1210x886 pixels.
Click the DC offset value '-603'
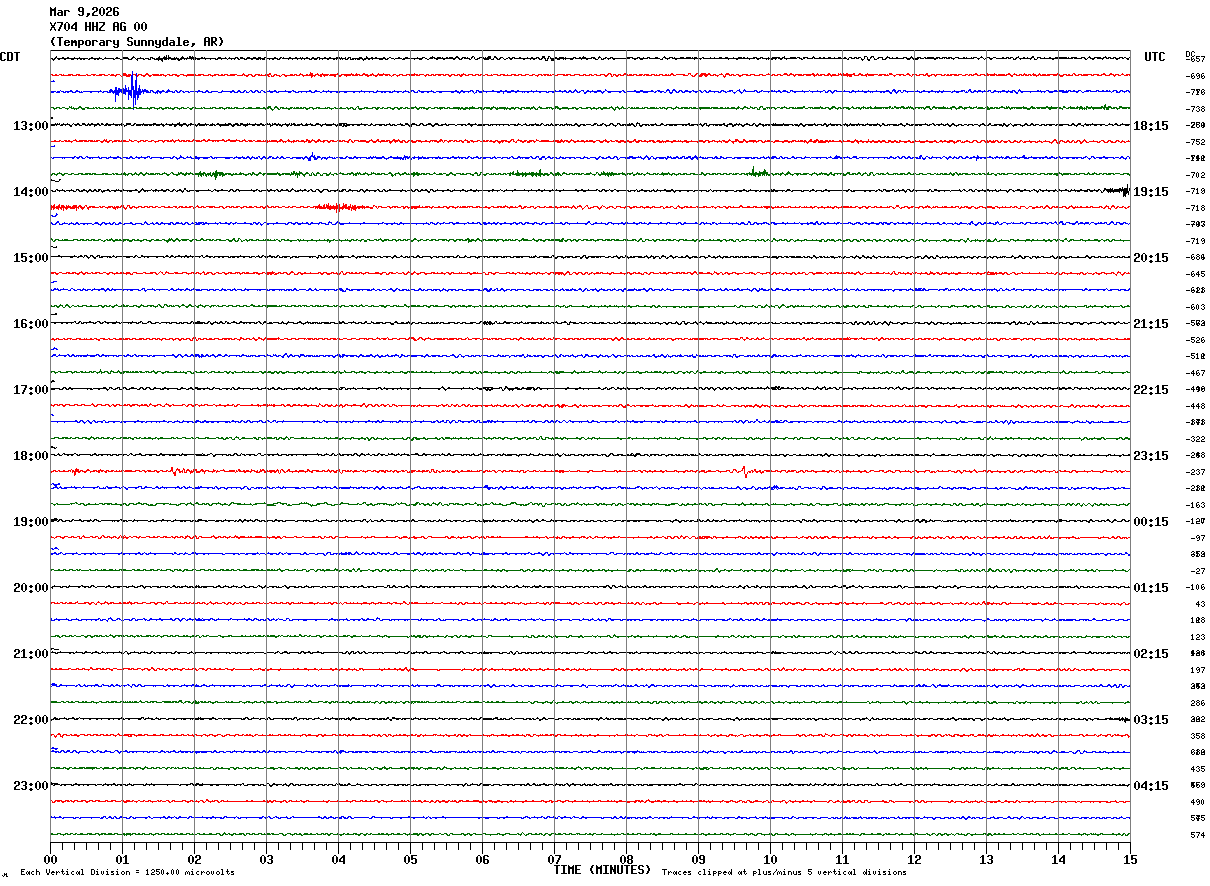1195,307
